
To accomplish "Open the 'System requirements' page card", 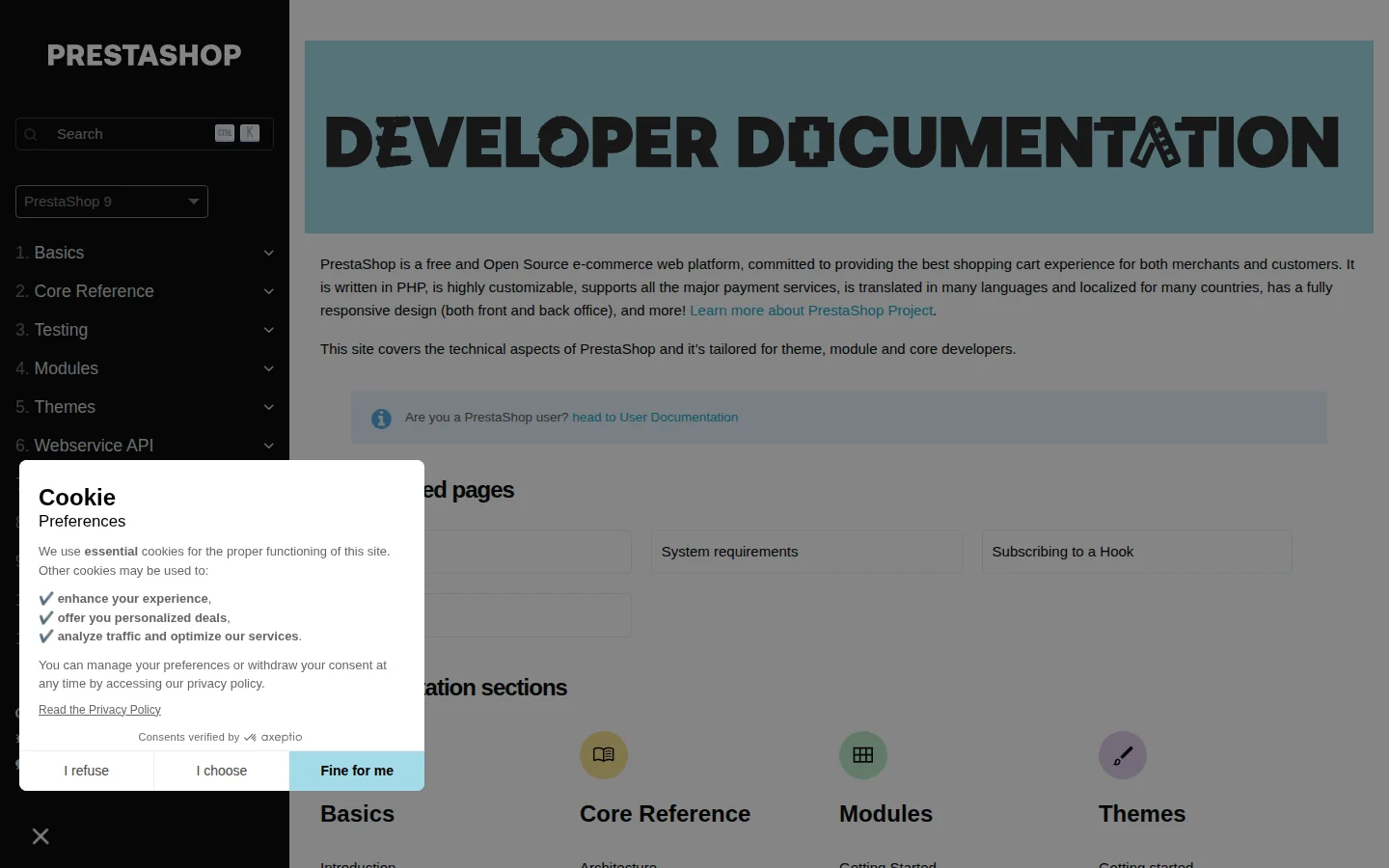I will 806,552.
